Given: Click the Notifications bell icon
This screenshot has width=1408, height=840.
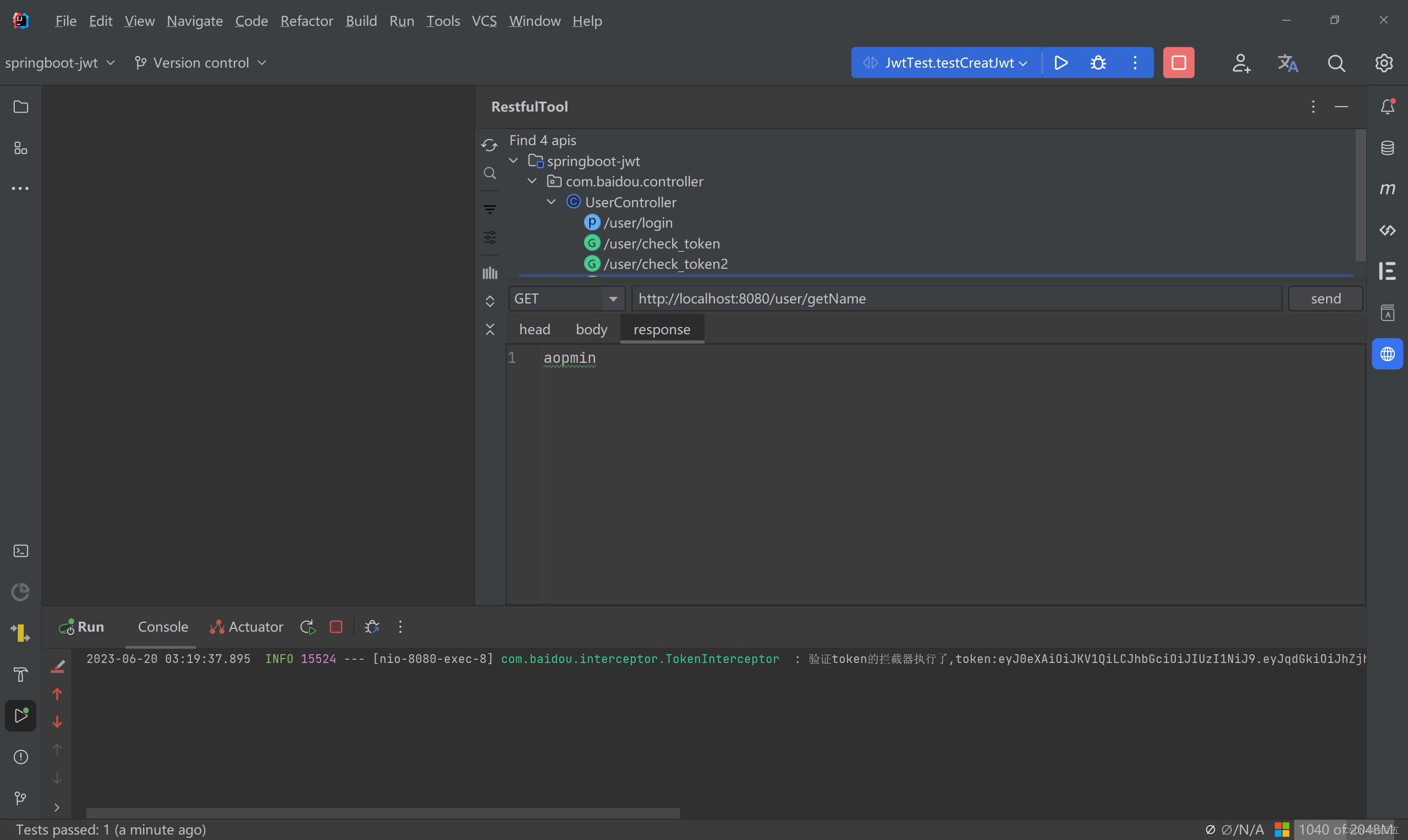Looking at the screenshot, I should pyautogui.click(x=1387, y=107).
